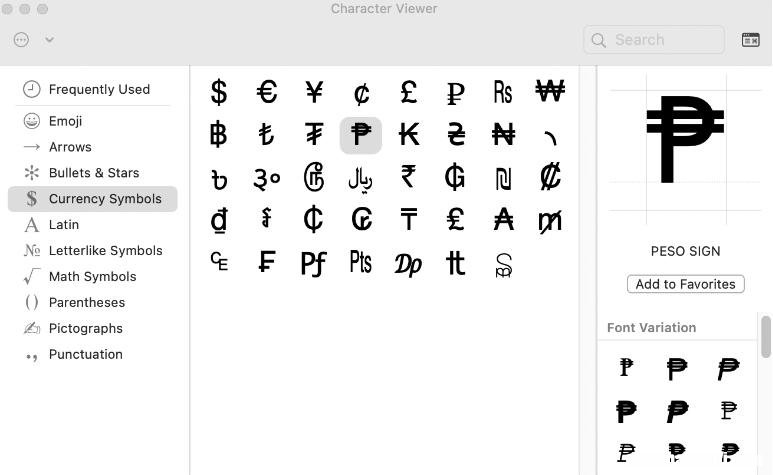The image size is (773, 475).
Task: Select the Yen sign character
Action: (314, 92)
